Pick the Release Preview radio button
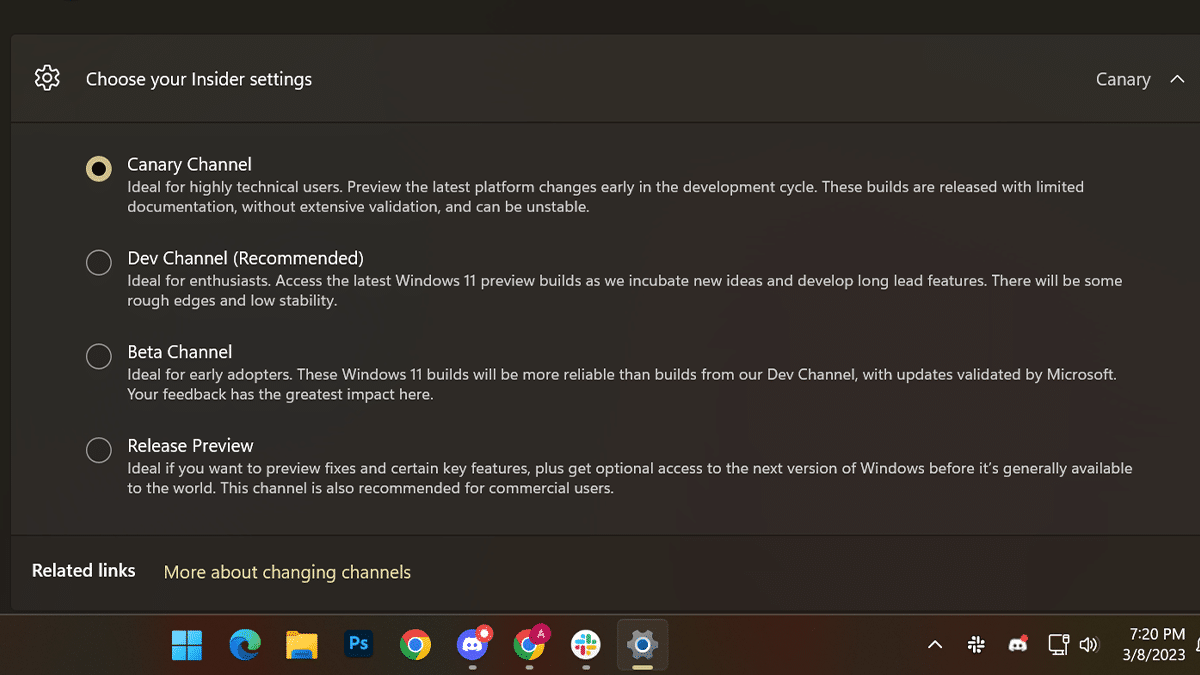The height and width of the screenshot is (675, 1200). click(98, 450)
